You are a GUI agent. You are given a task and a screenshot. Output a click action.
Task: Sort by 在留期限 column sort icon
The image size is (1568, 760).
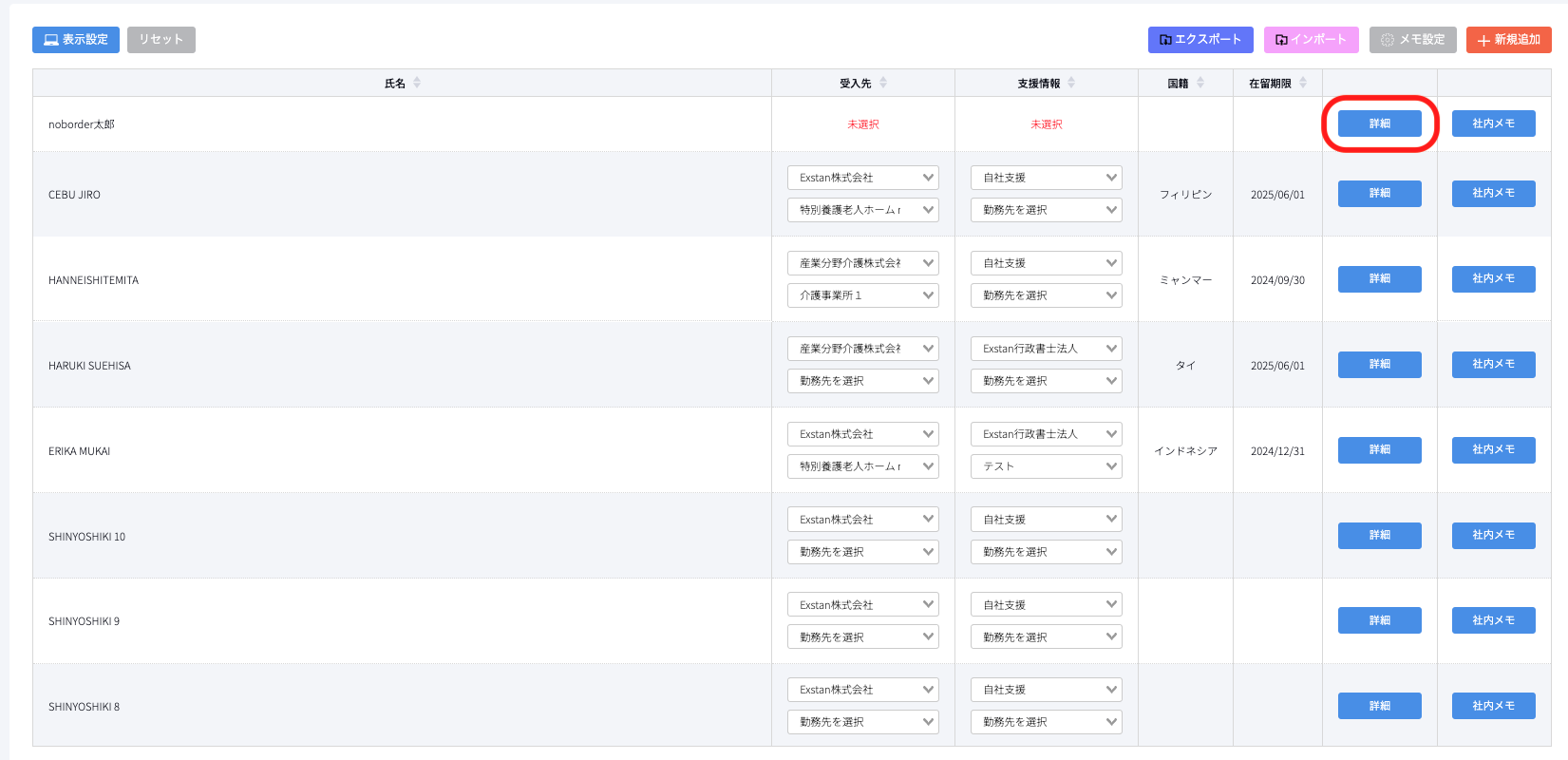[1303, 84]
